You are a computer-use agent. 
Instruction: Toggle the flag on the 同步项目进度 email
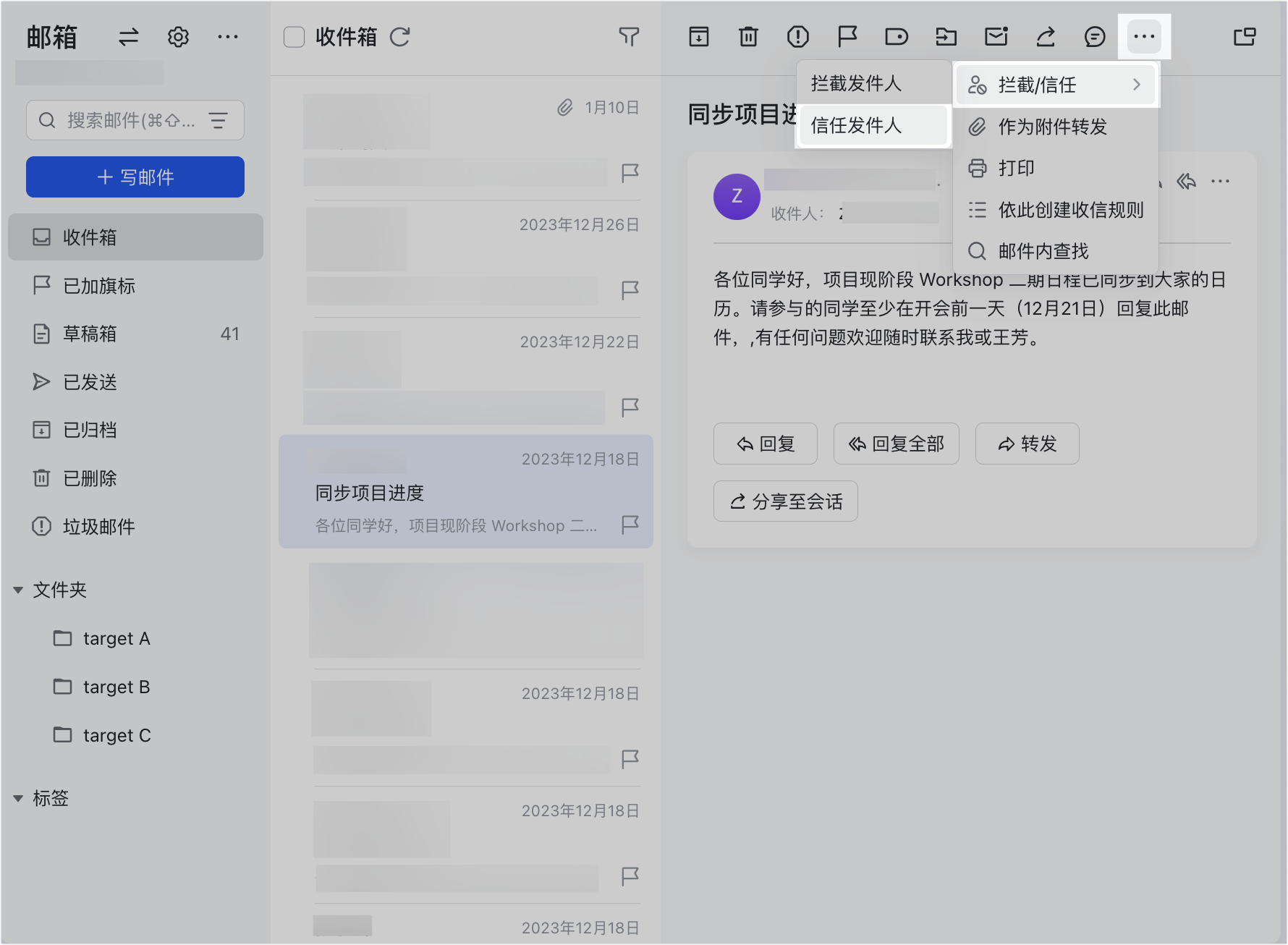[630, 525]
